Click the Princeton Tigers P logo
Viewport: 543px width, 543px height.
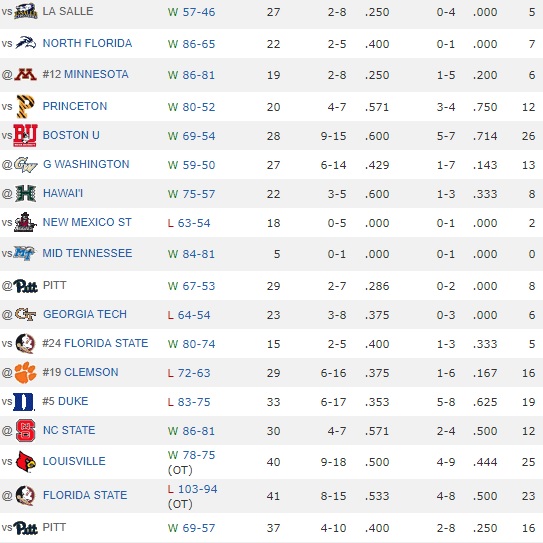[26, 107]
